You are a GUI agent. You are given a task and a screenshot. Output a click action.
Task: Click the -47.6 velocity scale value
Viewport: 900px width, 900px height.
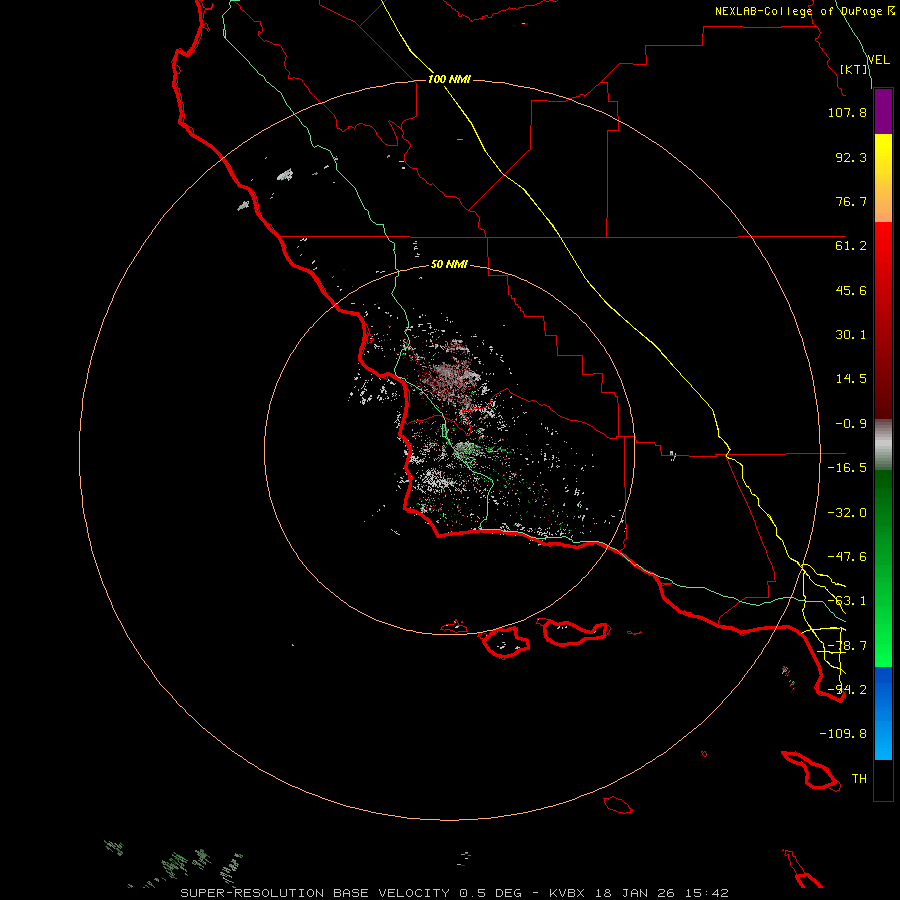point(847,557)
